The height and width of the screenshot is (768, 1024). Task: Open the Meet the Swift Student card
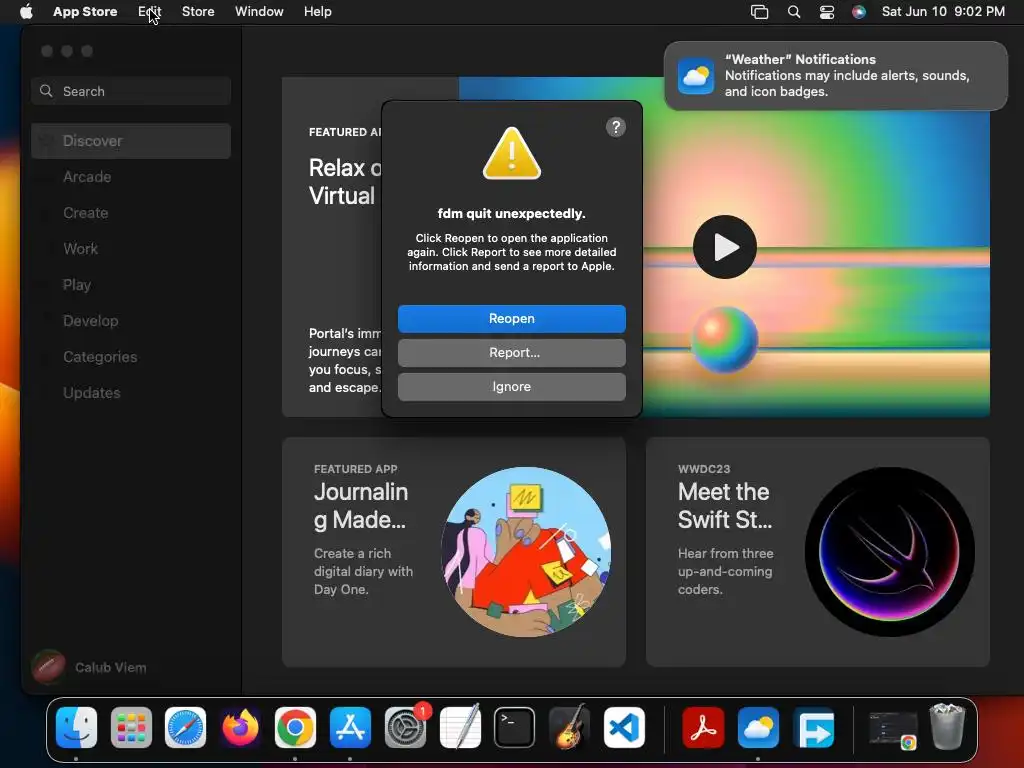tap(818, 552)
